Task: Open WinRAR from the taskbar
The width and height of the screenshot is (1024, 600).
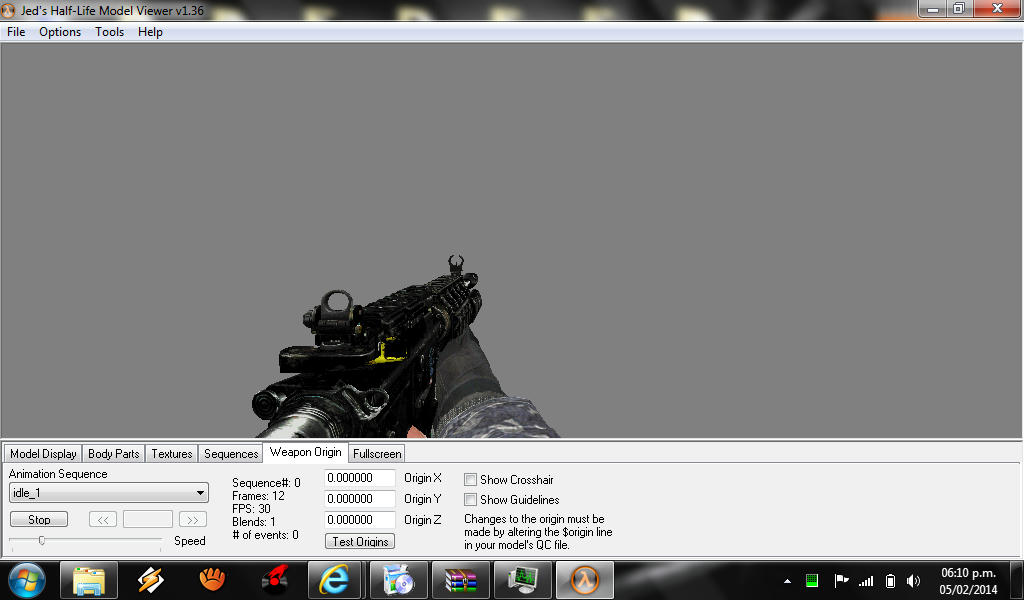Action: [460, 580]
